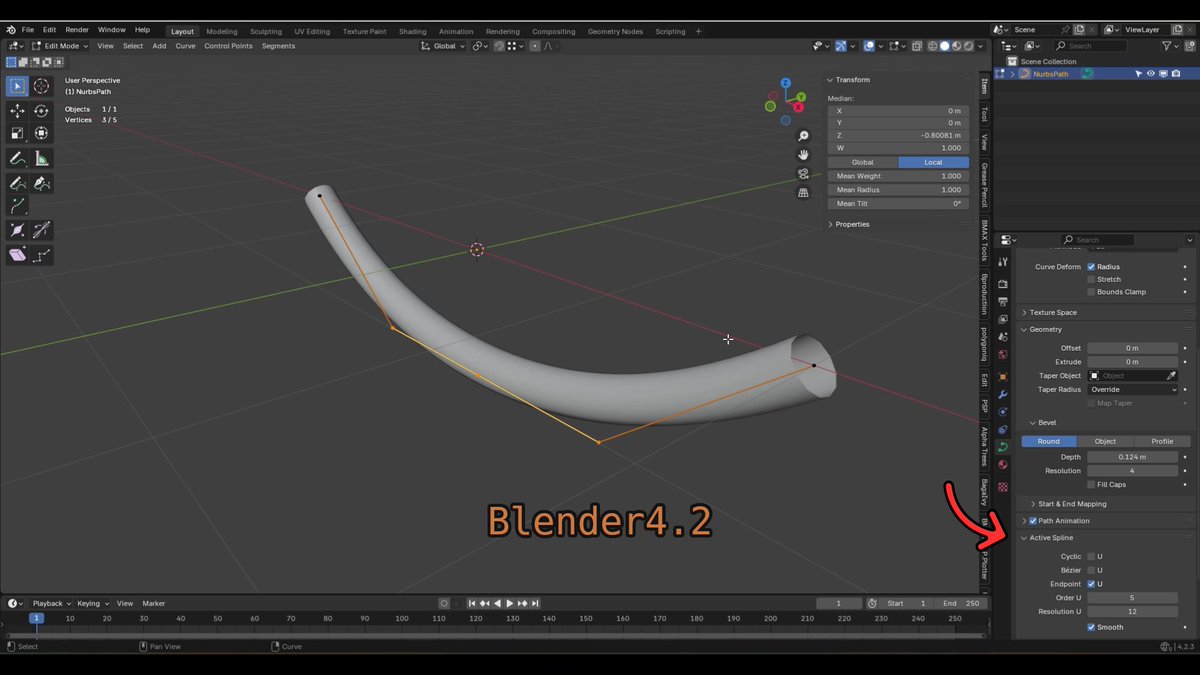Click the Pan view hand icon
This screenshot has width=1200, height=675.
coord(803,155)
